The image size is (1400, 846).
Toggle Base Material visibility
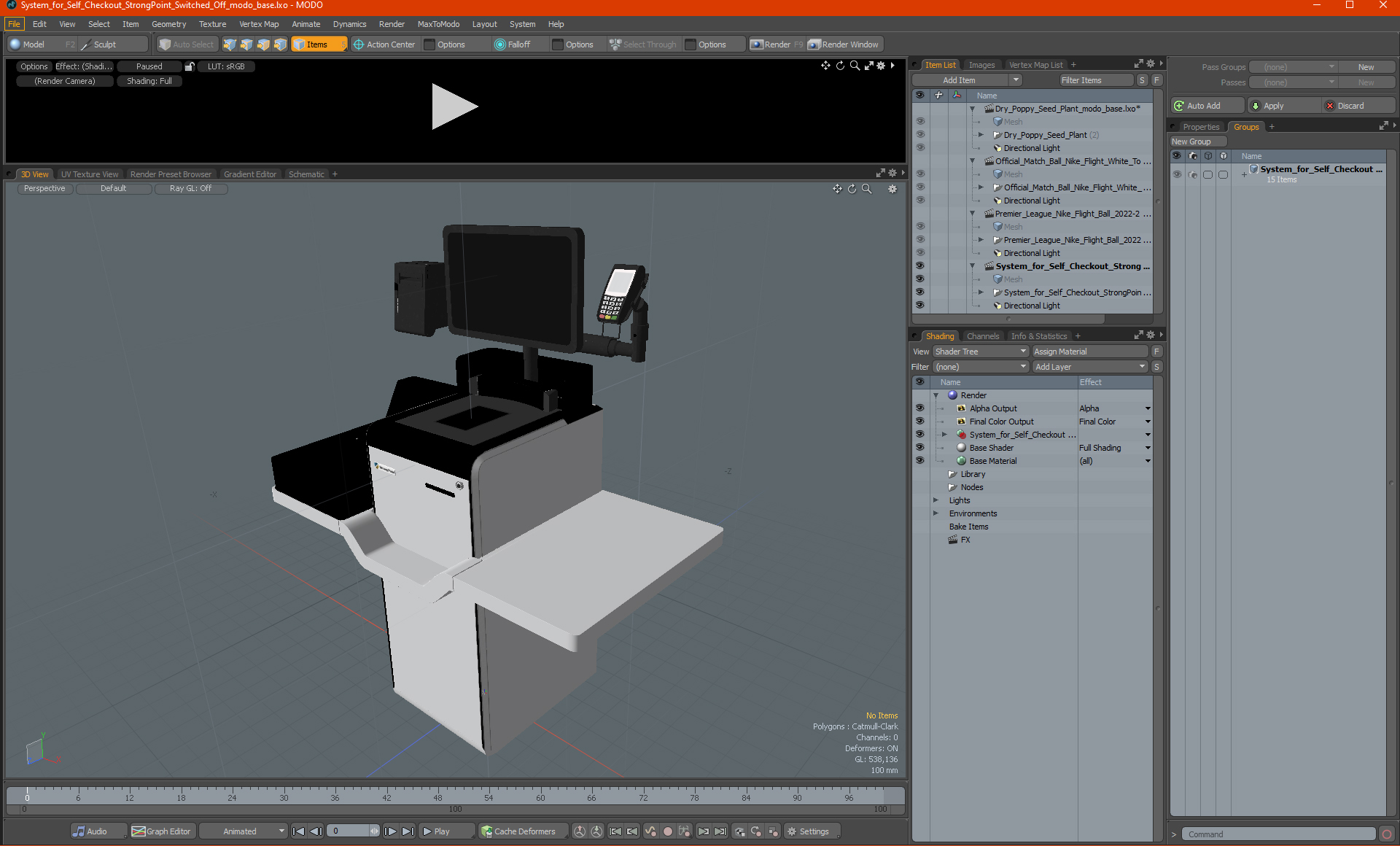(x=919, y=461)
